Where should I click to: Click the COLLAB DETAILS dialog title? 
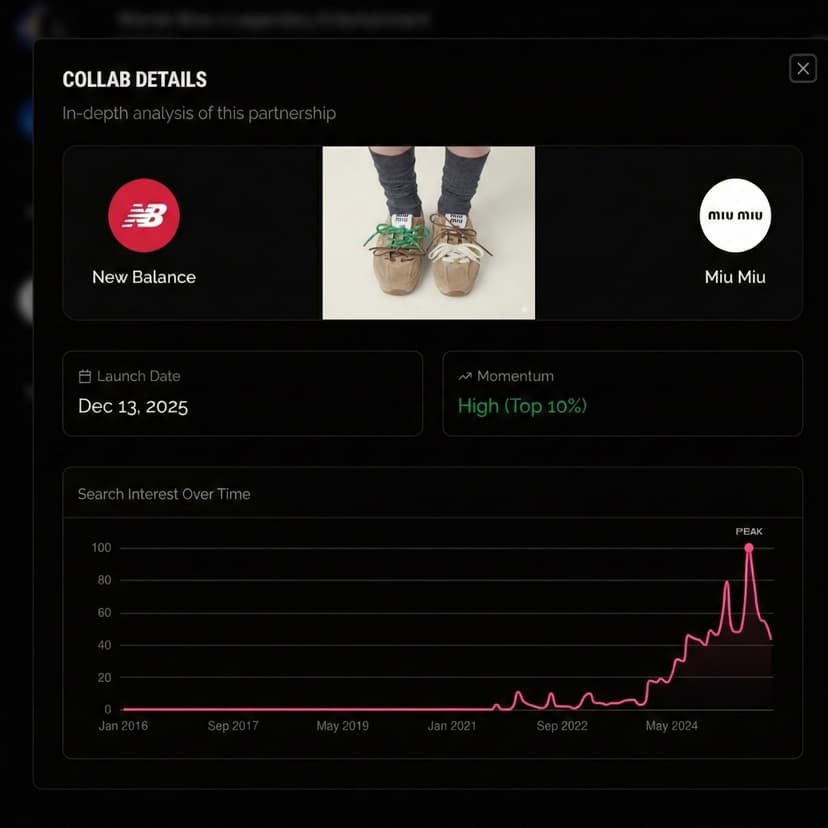[135, 80]
